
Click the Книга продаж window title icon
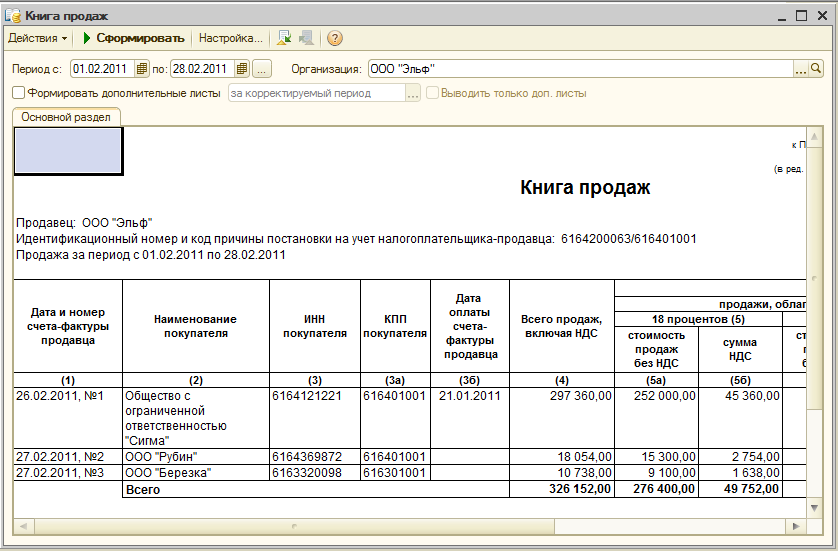pos(13,15)
